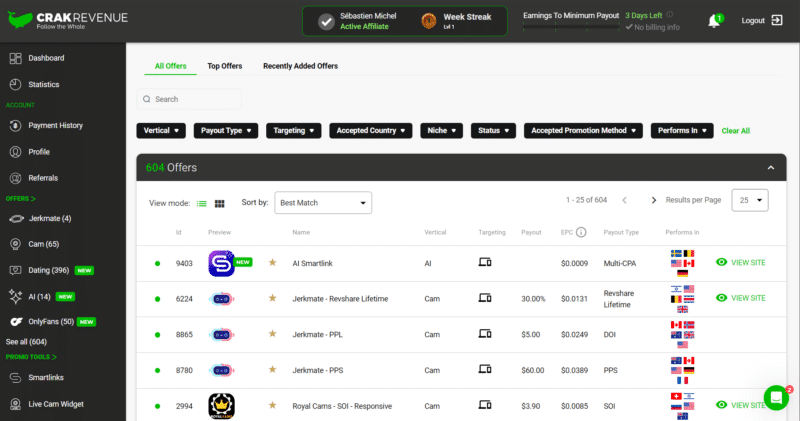
Task: Expand the Accepted Country filter
Action: point(370,131)
